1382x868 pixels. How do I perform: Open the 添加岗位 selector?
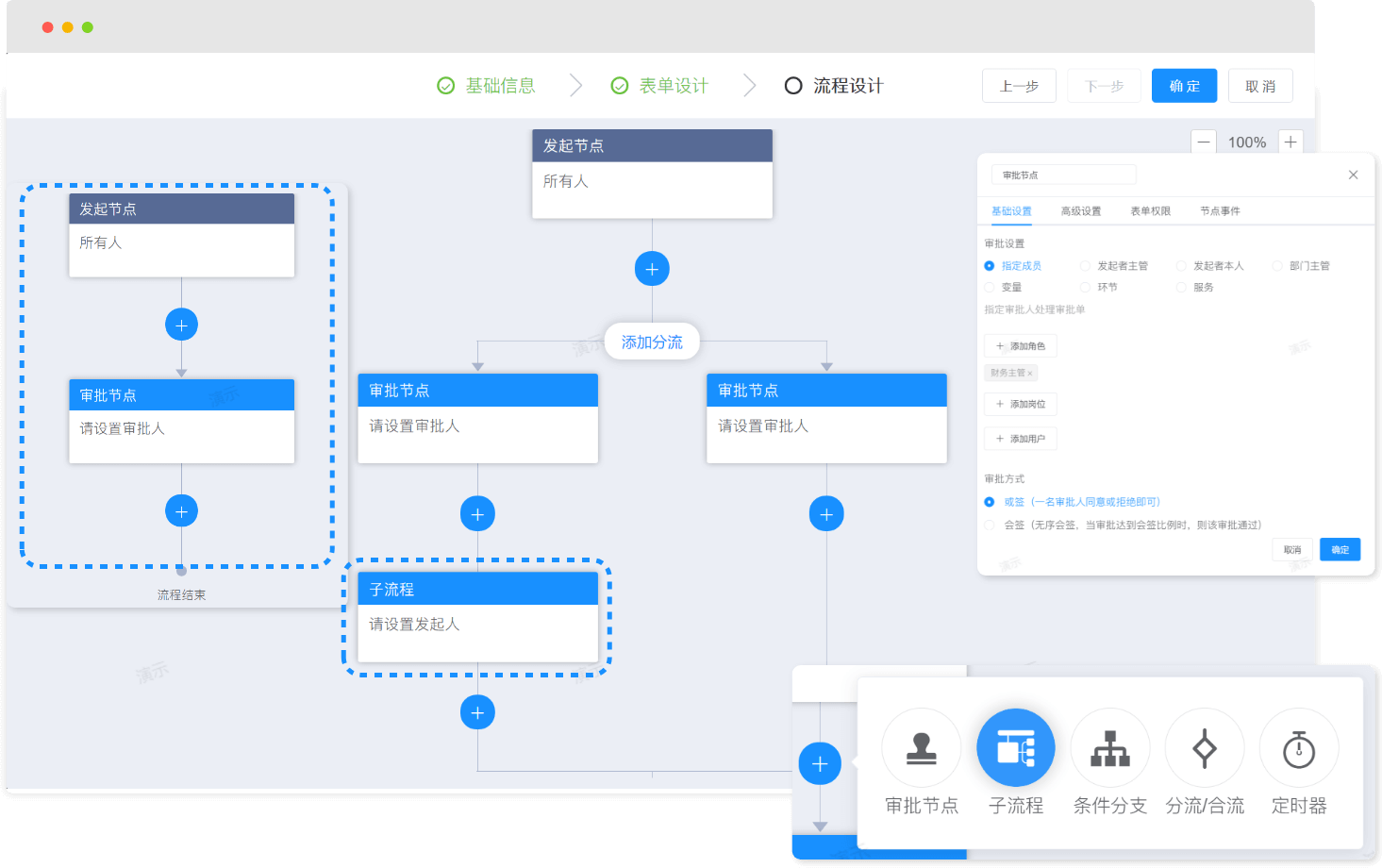coord(1020,404)
